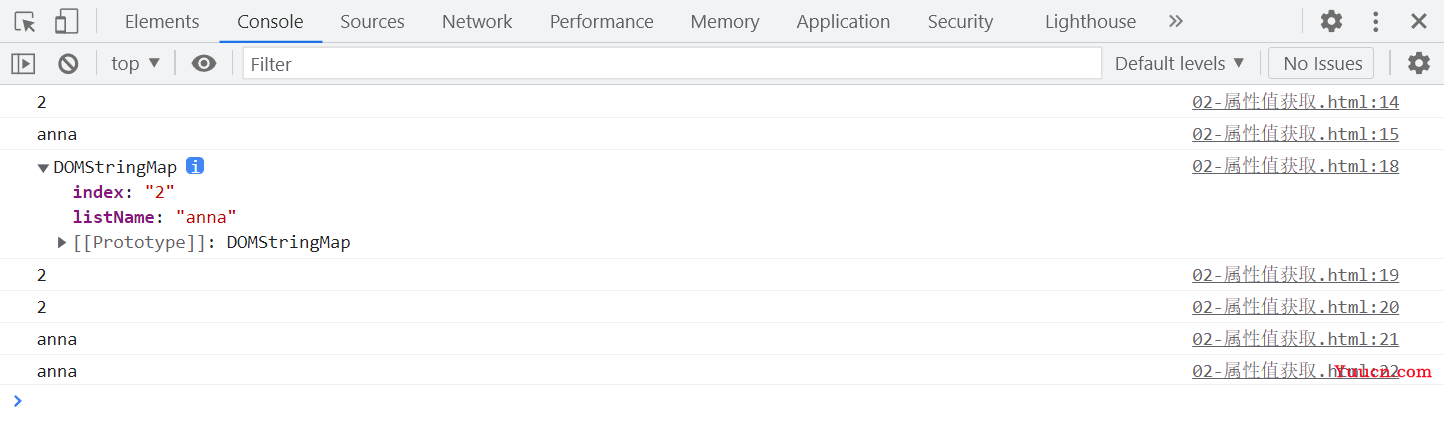Open source link 02-属性值获取.html:14
The image size is (1444, 426).
coord(1295,102)
